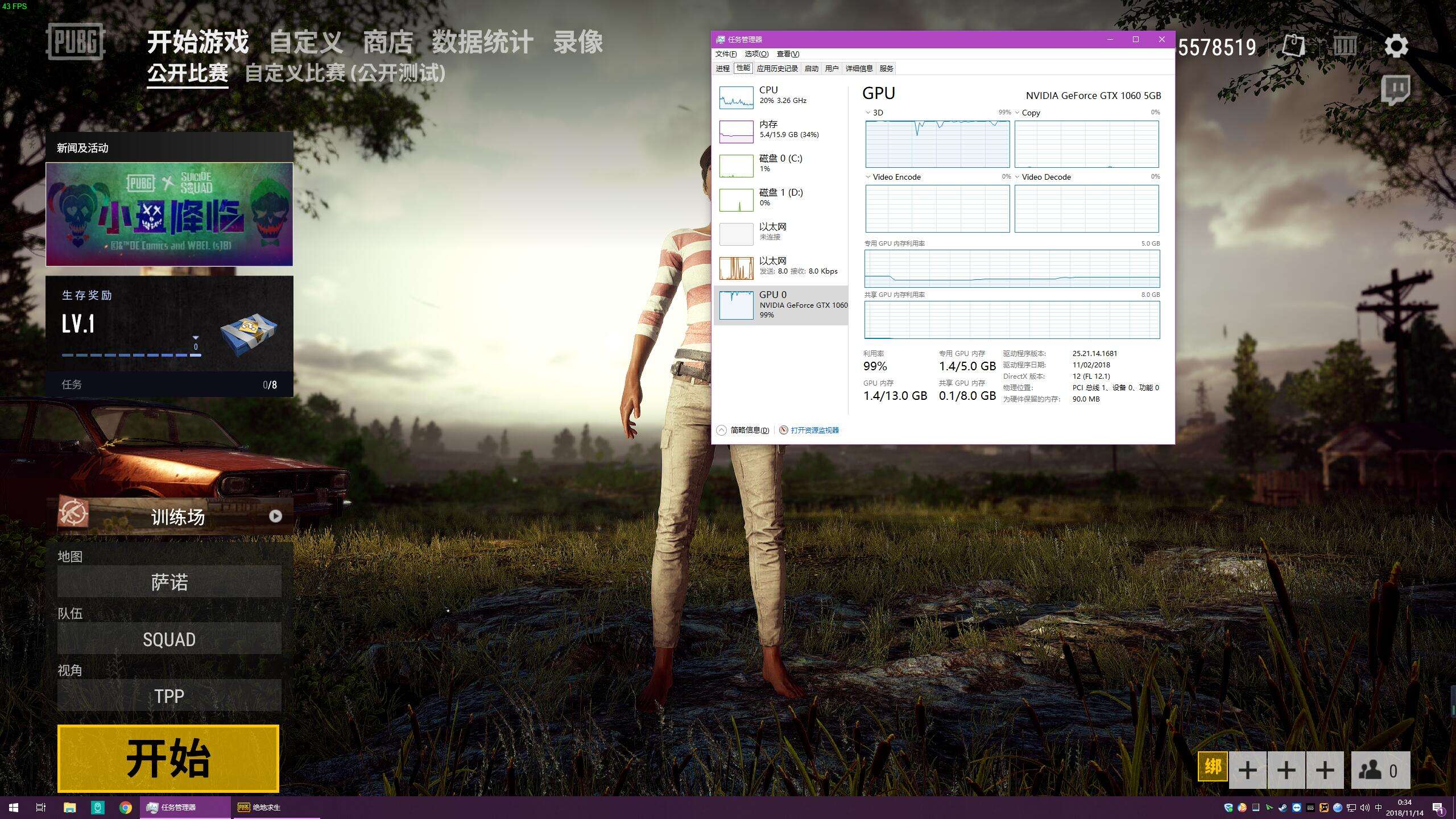Switch to the 应用历史记录 tab
The image size is (1456, 819).
pyautogui.click(x=777, y=68)
